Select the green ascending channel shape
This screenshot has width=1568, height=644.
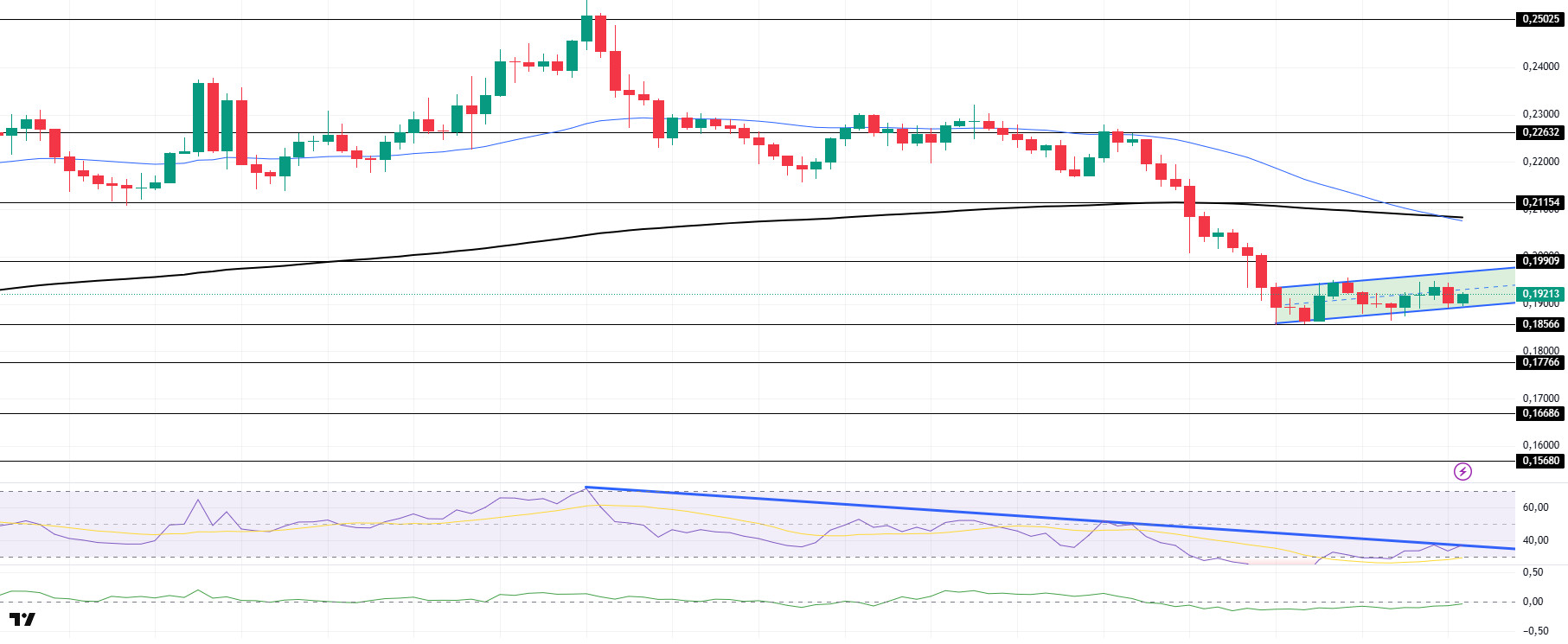pyautogui.click(x=1394, y=296)
